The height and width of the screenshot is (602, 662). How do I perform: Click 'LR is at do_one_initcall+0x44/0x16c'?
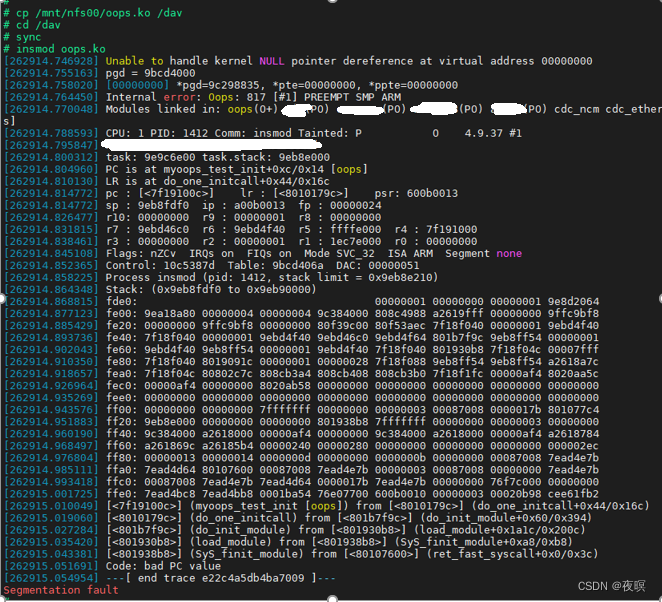point(217,182)
